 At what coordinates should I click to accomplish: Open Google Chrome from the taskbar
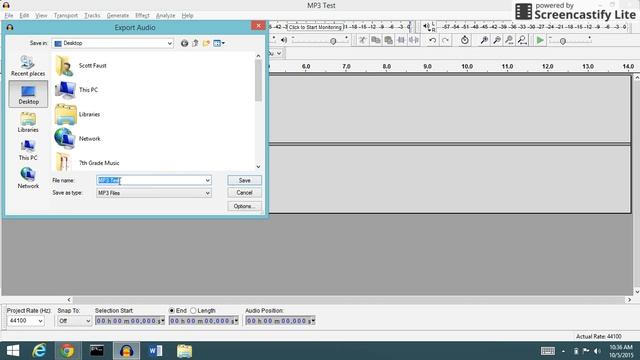tap(67, 351)
